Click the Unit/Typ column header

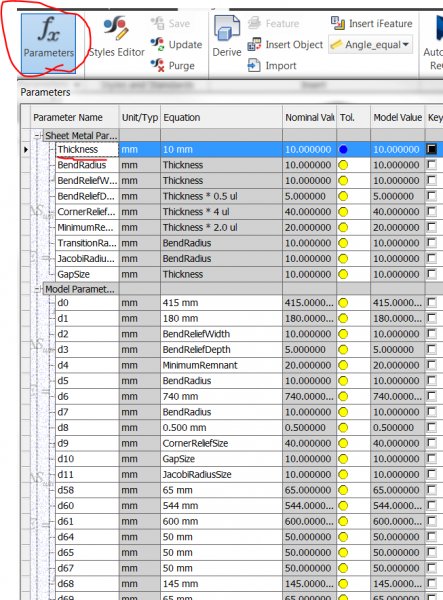point(140,117)
